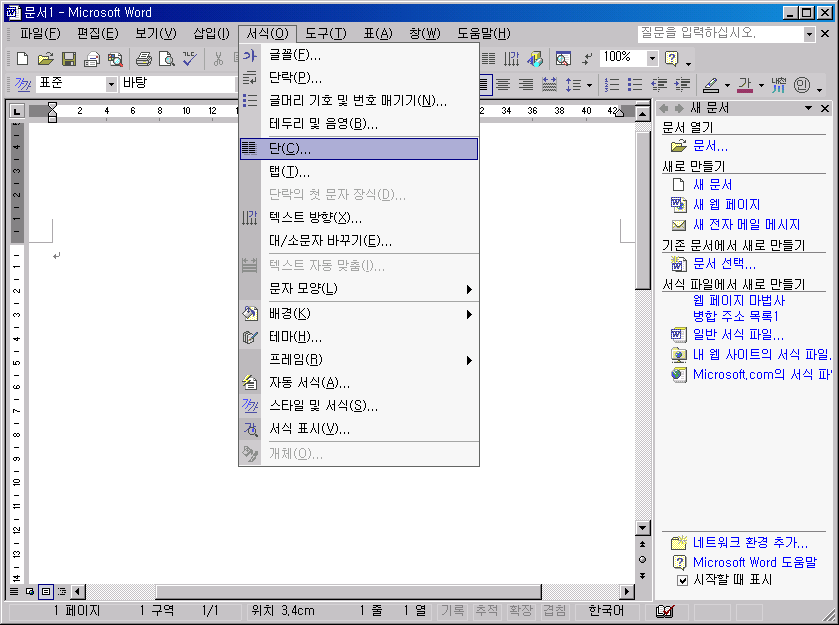Click the '일반 서식 파일...' link
The height and width of the screenshot is (625, 839).
(x=738, y=335)
